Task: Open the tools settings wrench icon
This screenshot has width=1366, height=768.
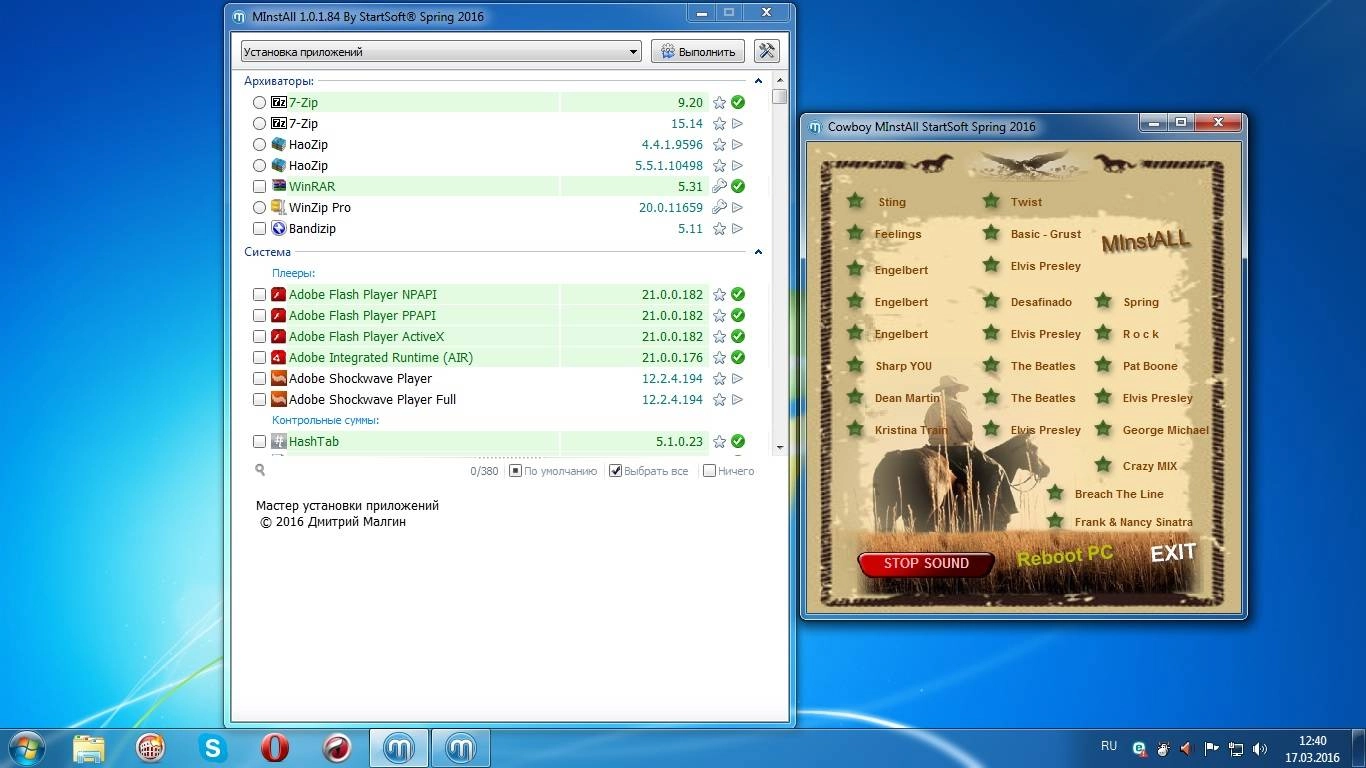Action: point(766,51)
